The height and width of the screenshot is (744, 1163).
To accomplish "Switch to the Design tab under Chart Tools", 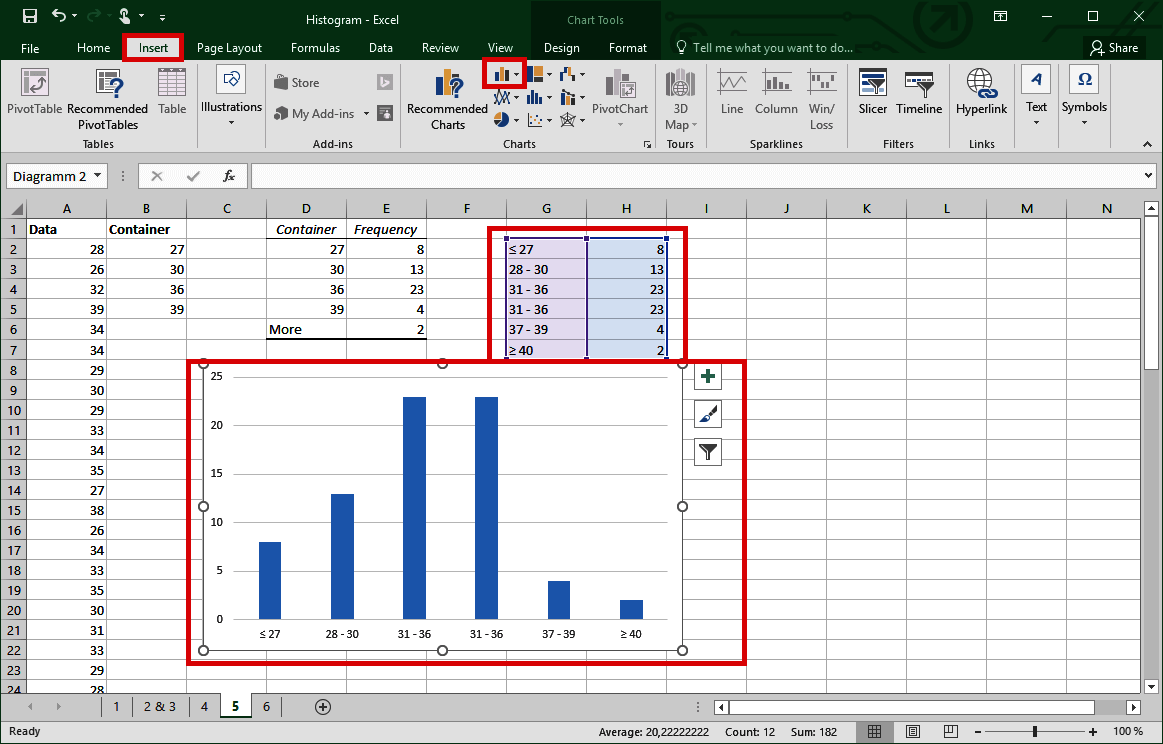I will [x=561, y=47].
